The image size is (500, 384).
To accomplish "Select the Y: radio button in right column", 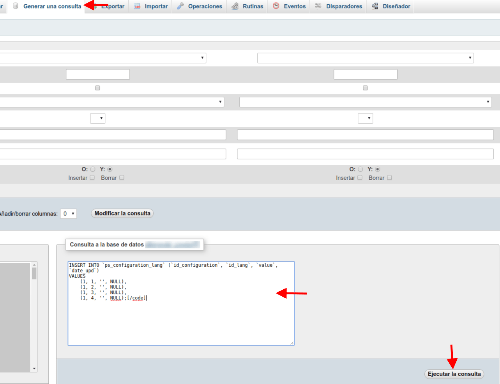I will [x=377, y=169].
